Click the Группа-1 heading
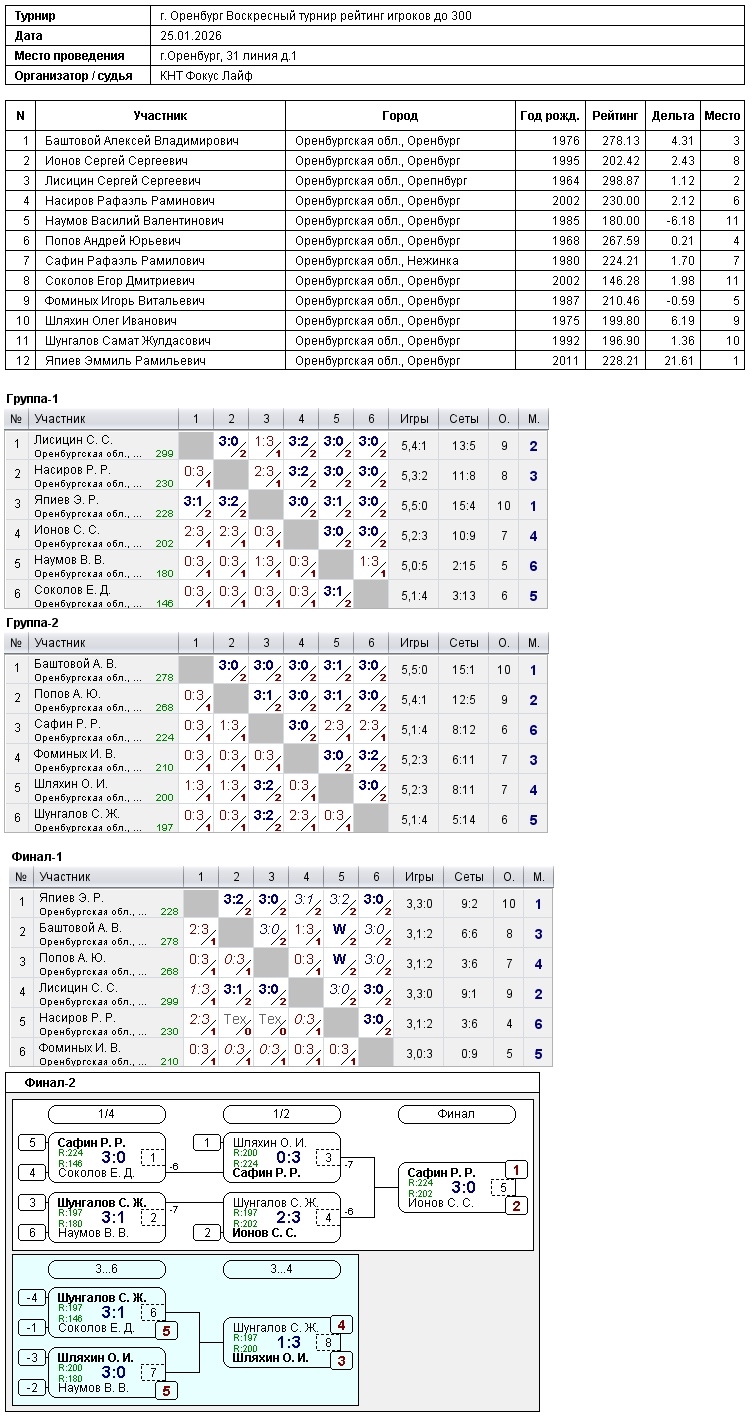750x1417 pixels. pyautogui.click(x=32, y=398)
